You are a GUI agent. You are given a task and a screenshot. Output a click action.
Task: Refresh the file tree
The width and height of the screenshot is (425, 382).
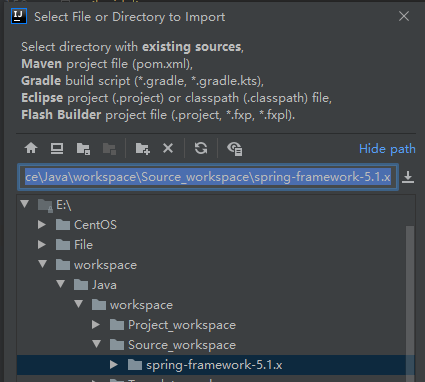[201, 148]
